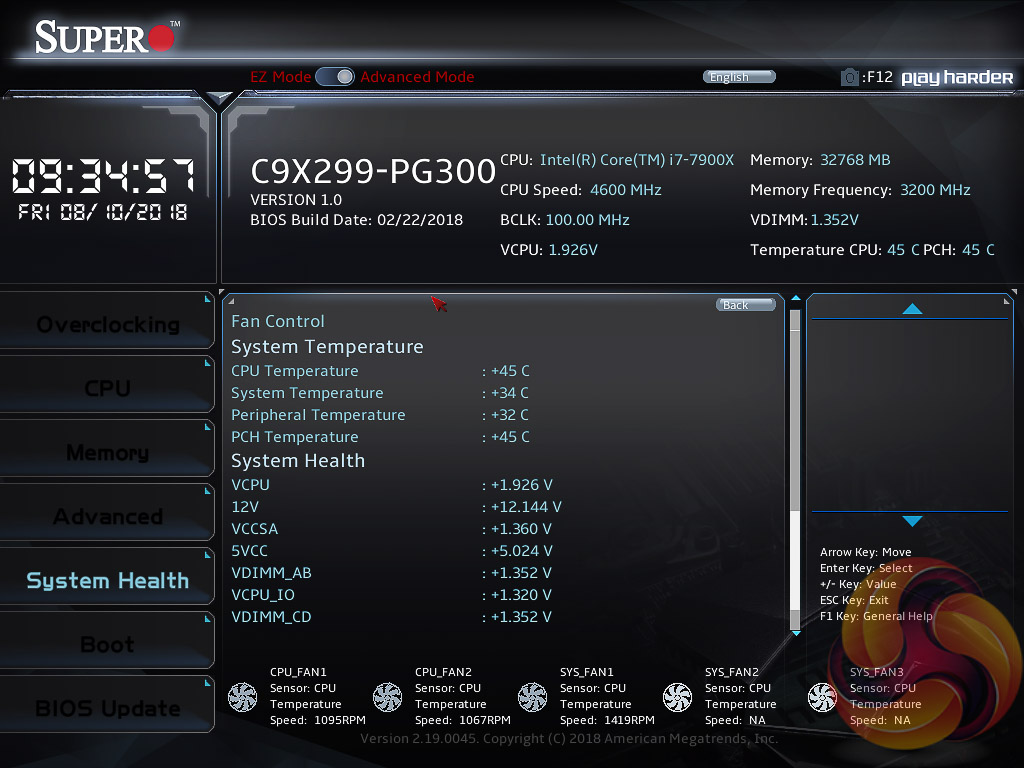
Task: Click the CPU_FAN2 speed 1067RPM value
Action: coord(485,720)
